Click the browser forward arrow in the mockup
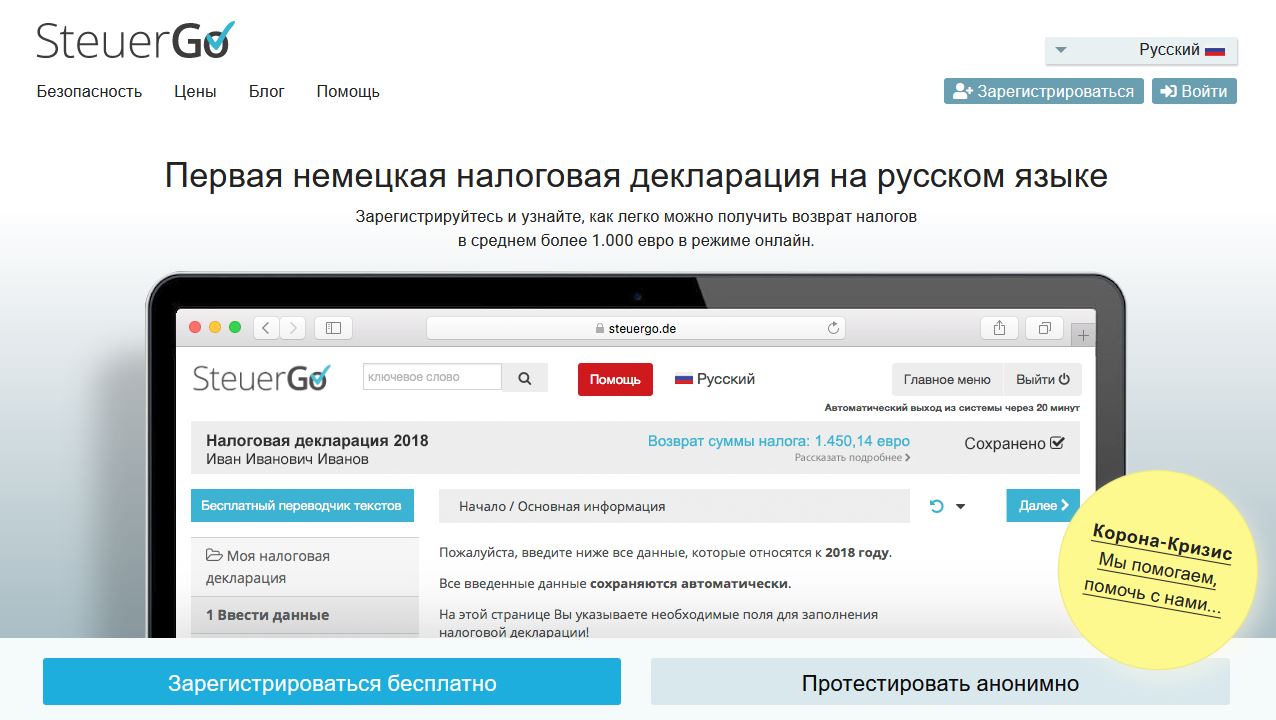Image resolution: width=1276 pixels, height=720 pixels. click(293, 327)
